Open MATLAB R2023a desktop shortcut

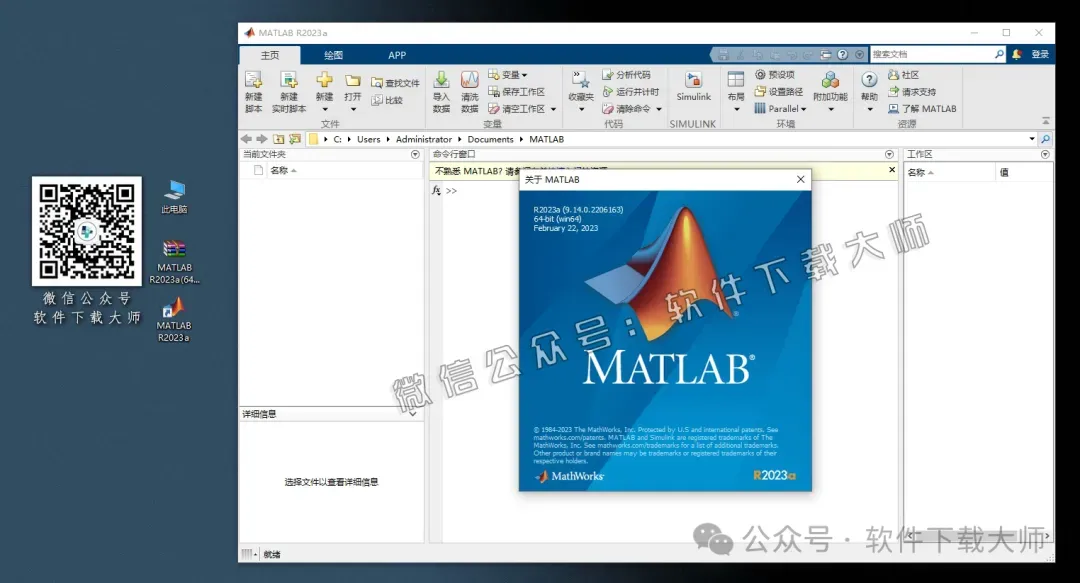point(174,320)
